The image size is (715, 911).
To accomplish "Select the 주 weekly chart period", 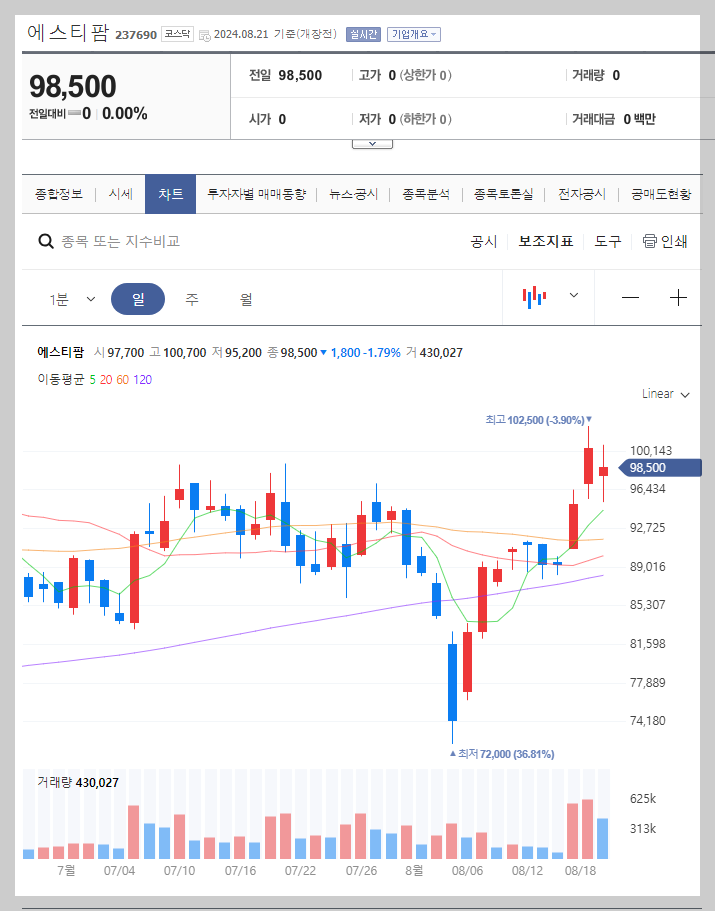I will pos(191,297).
